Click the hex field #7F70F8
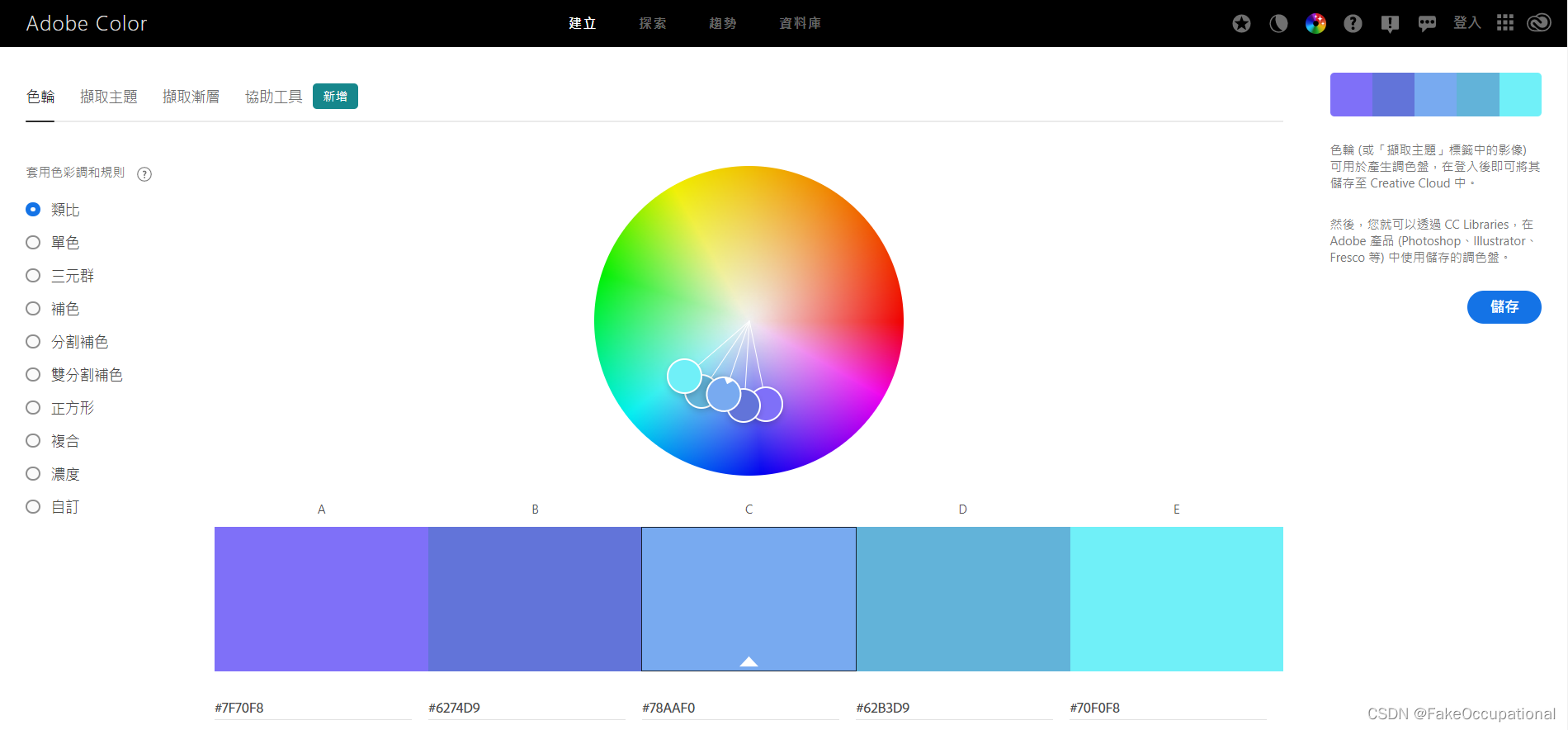This screenshot has height=730, width=1568. tap(313, 708)
